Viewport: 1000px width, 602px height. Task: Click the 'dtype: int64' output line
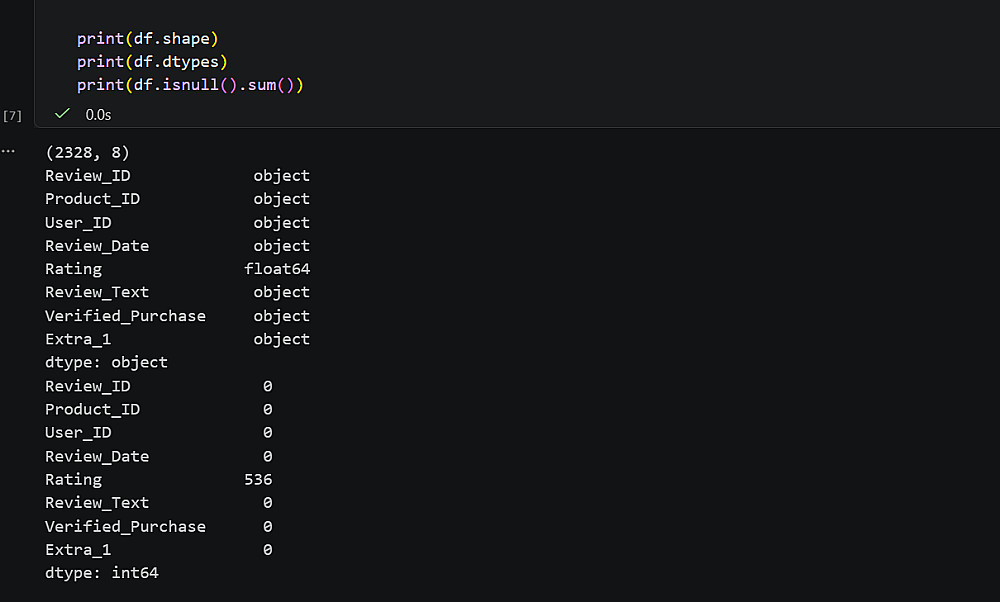point(101,573)
